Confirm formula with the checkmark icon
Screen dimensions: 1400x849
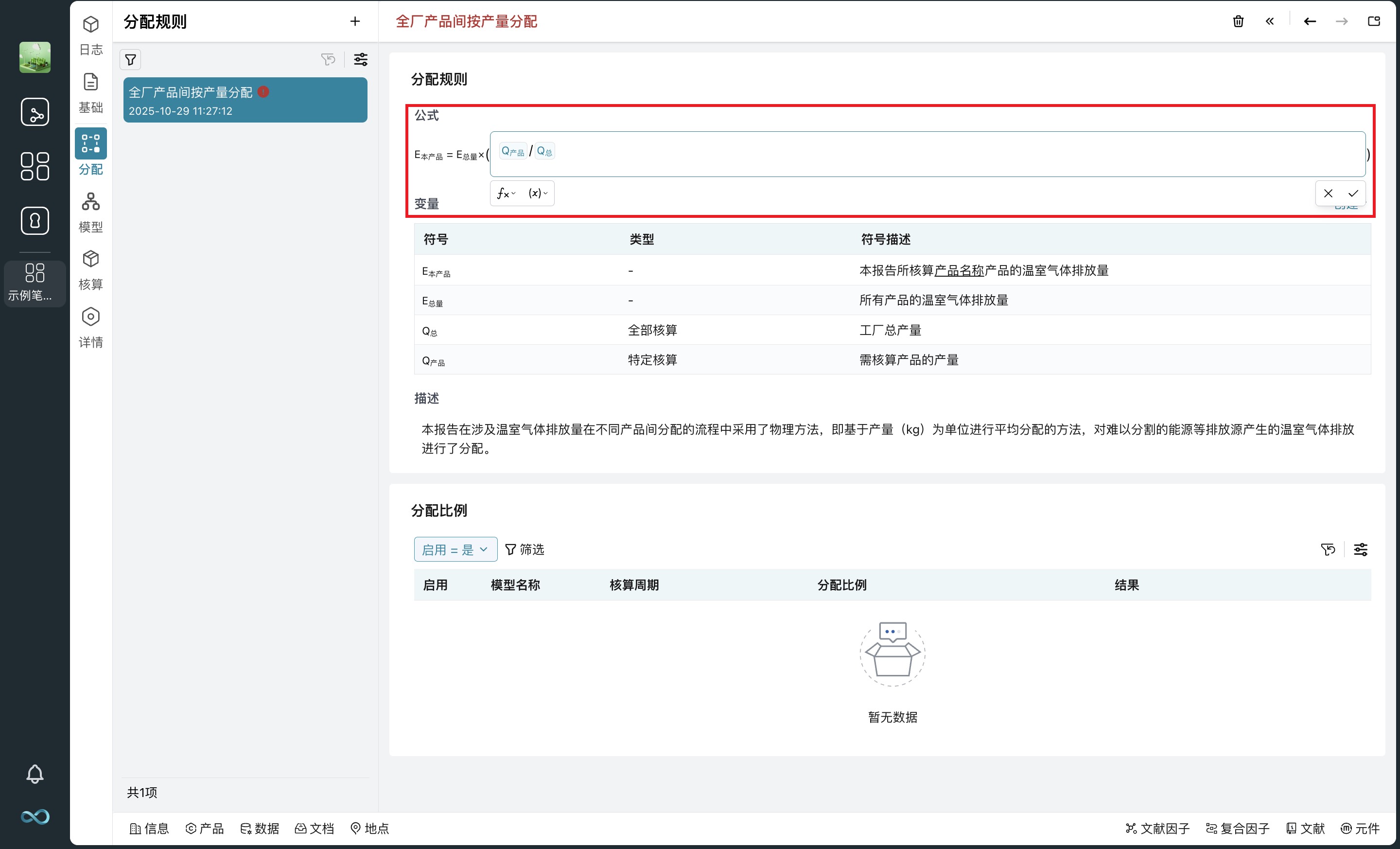click(x=1353, y=193)
